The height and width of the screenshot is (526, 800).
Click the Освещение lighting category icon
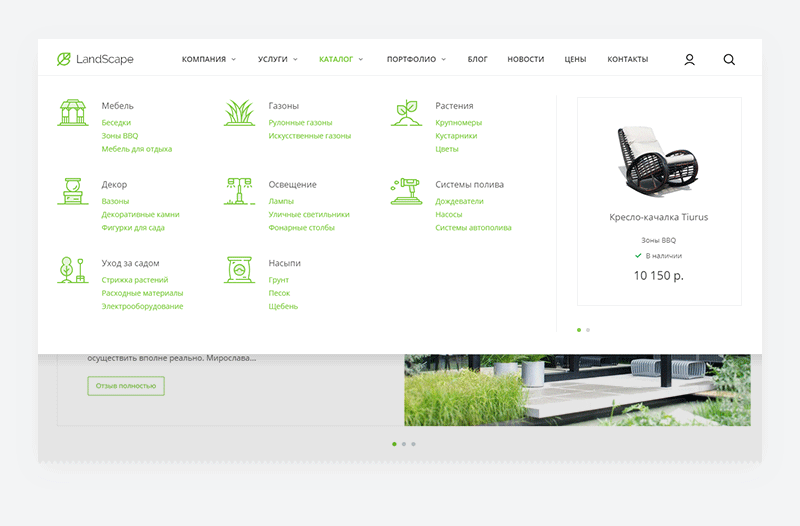point(239,191)
